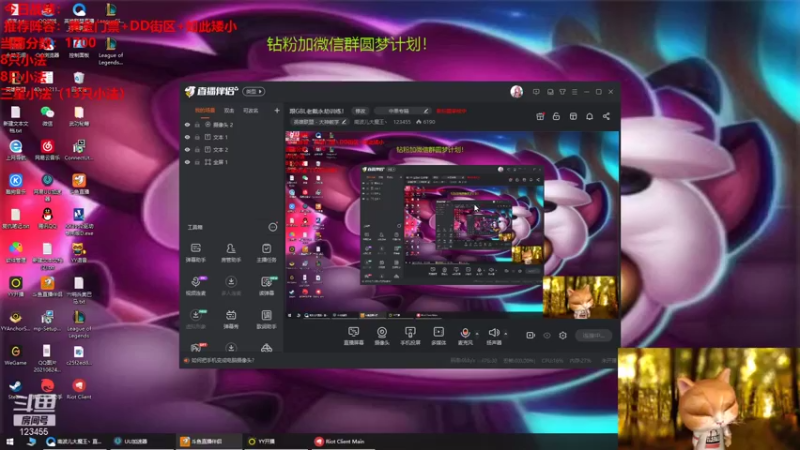The image size is (800, 450).
Task: Open the 微信 desktop icon
Action: point(47,116)
